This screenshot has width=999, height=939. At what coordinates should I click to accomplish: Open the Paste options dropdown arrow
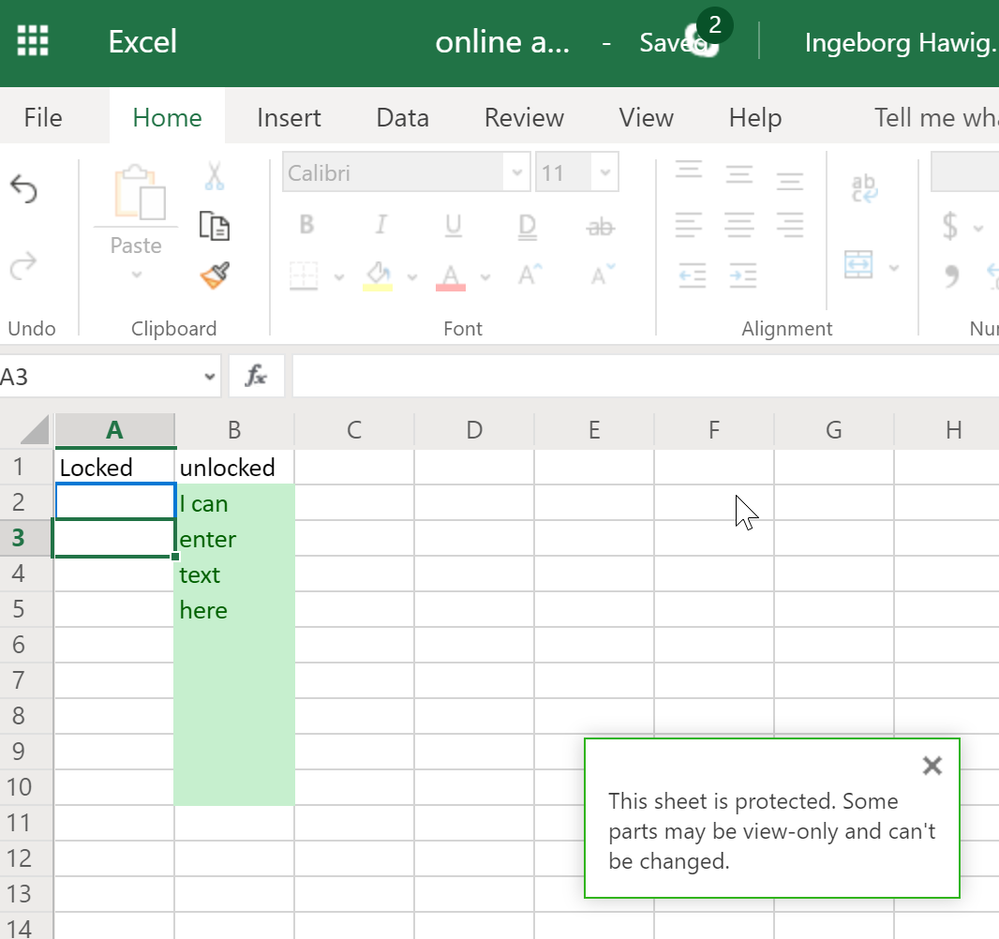click(x=136, y=275)
